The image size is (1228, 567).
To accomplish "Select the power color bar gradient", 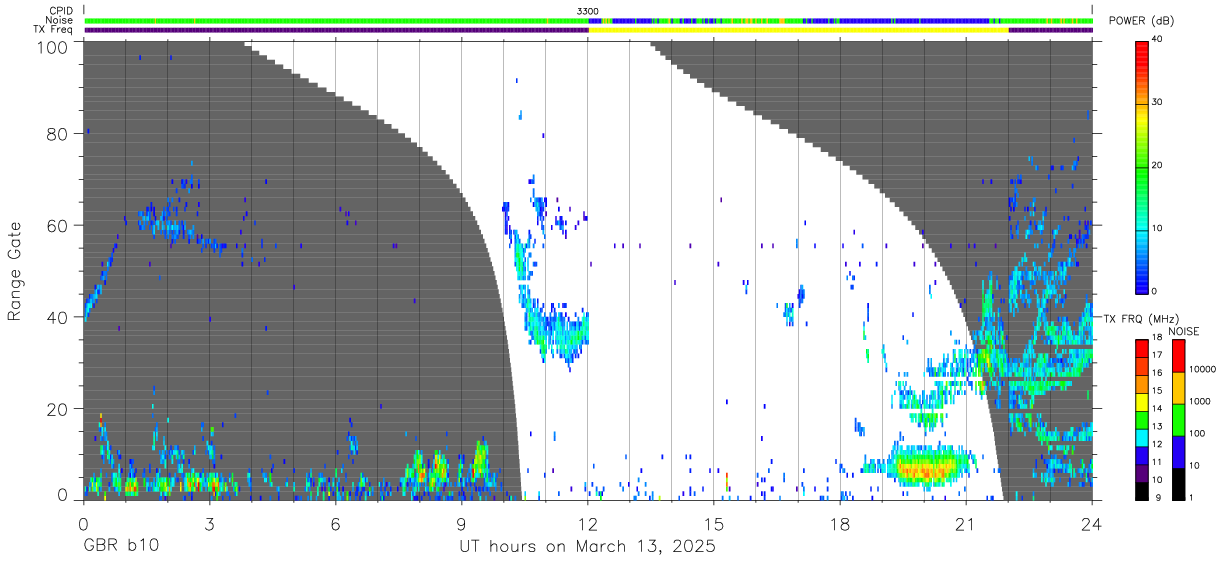I will 1142,166.
